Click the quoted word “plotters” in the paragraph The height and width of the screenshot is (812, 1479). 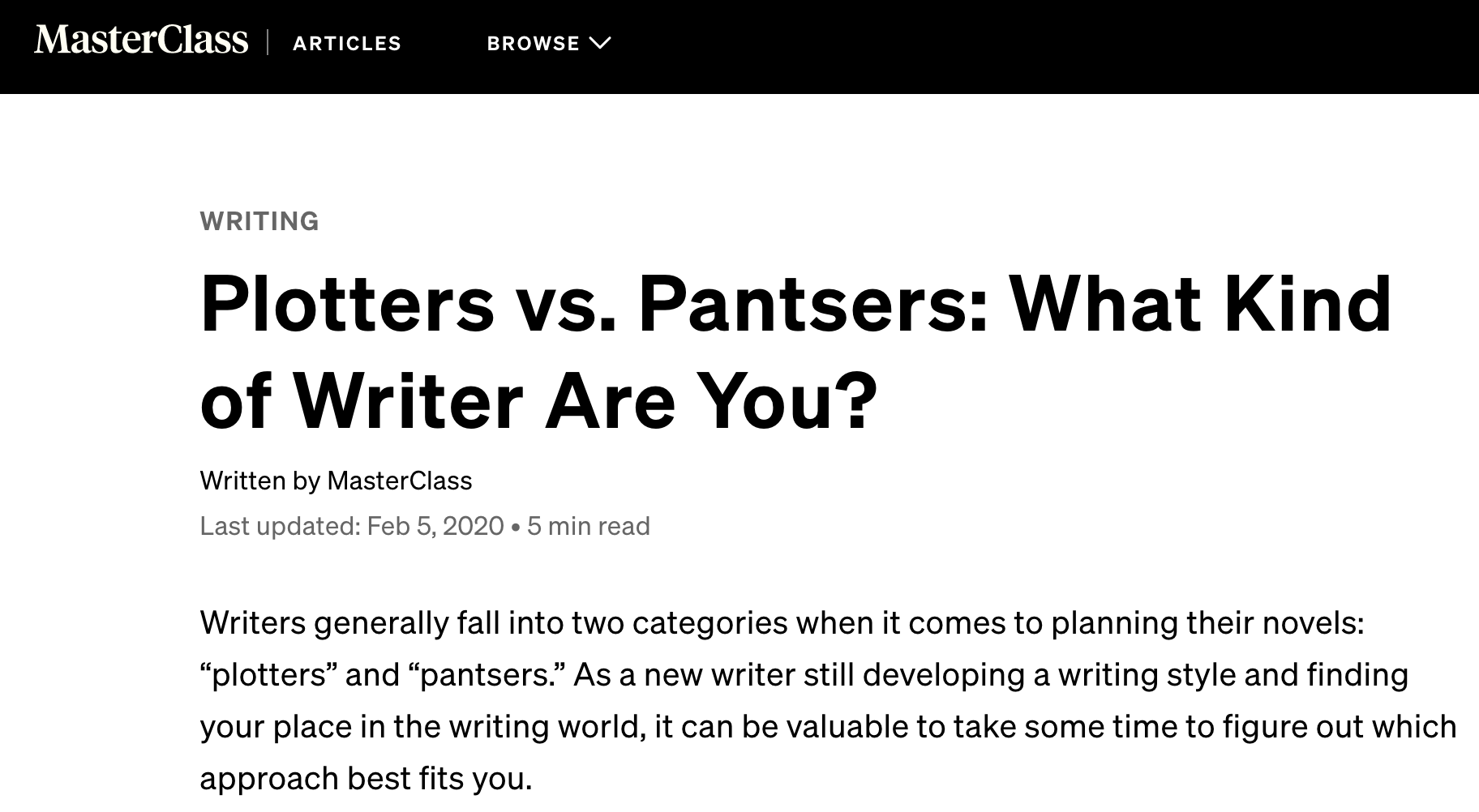(268, 675)
